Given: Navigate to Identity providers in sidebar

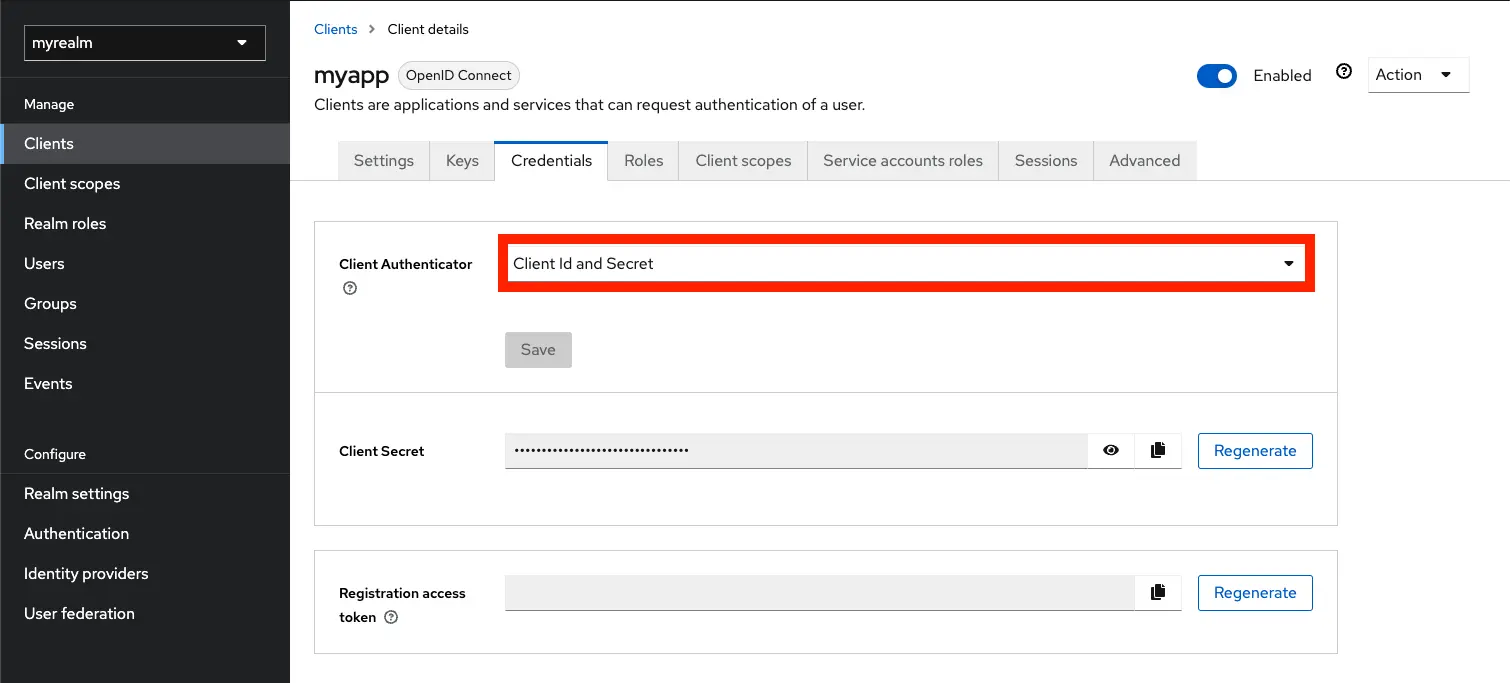Looking at the screenshot, I should (86, 573).
